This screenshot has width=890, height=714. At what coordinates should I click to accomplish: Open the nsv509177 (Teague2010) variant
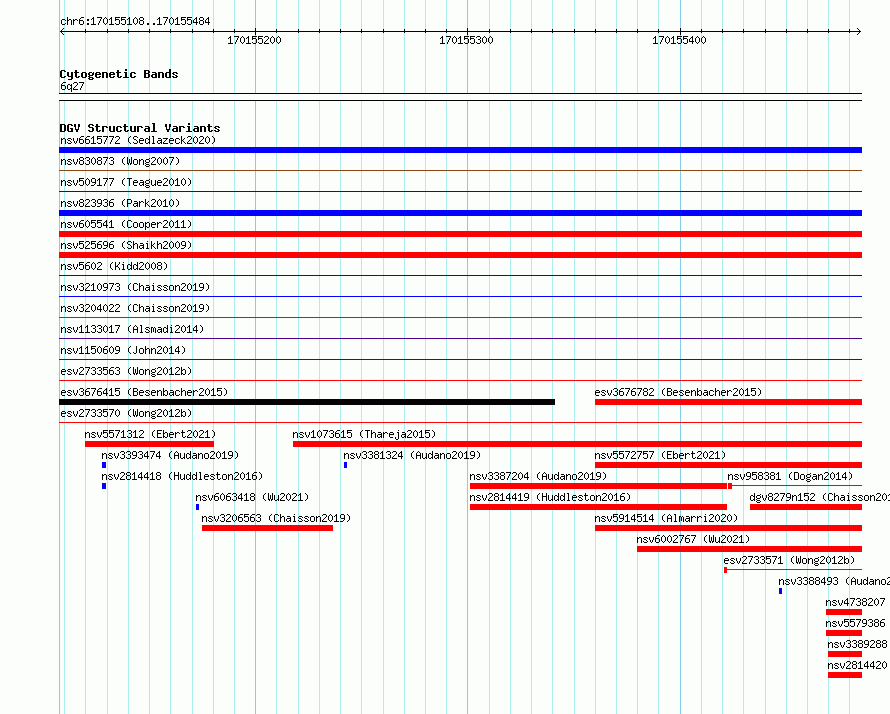126,182
